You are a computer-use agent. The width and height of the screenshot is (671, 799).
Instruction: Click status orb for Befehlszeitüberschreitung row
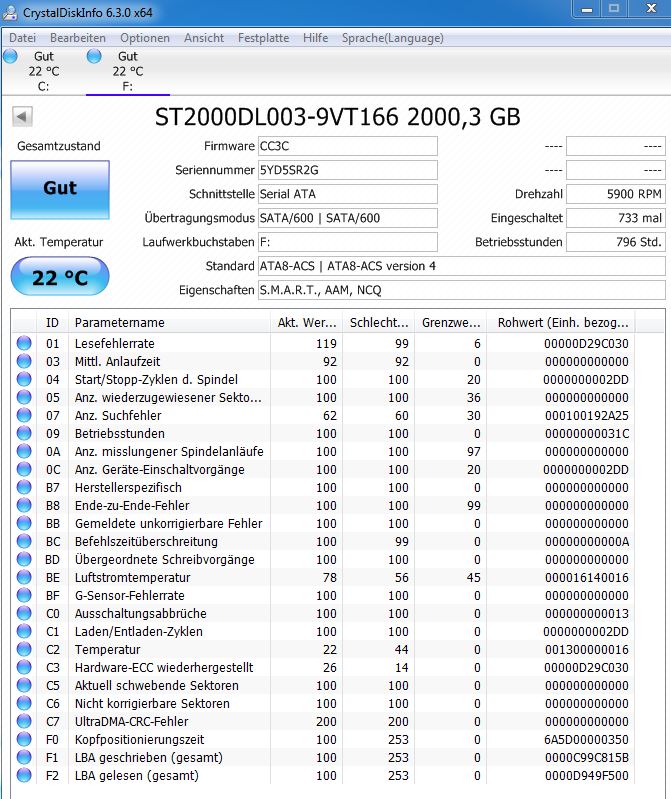click(24, 541)
